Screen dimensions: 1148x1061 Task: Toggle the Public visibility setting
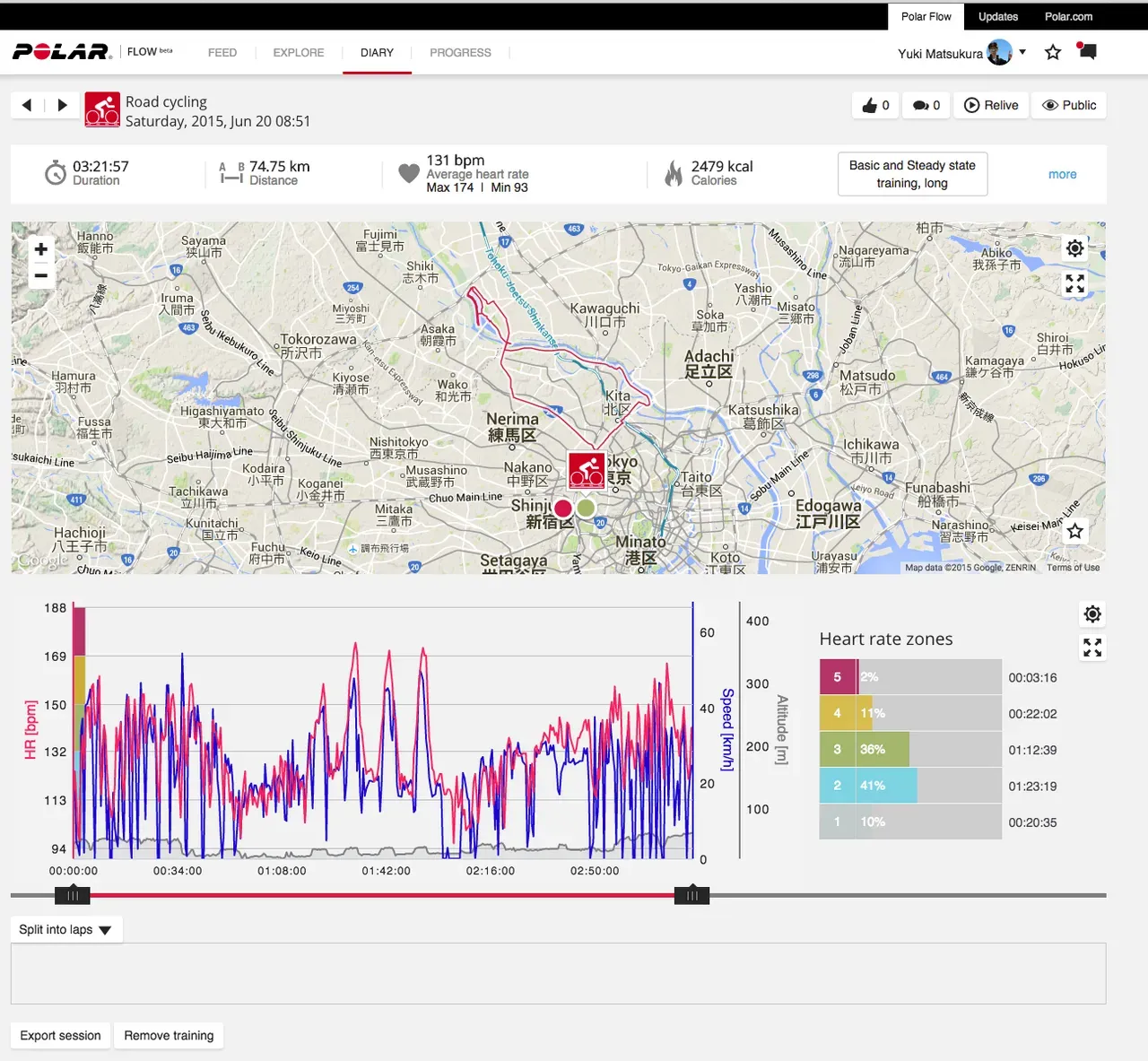click(1069, 105)
